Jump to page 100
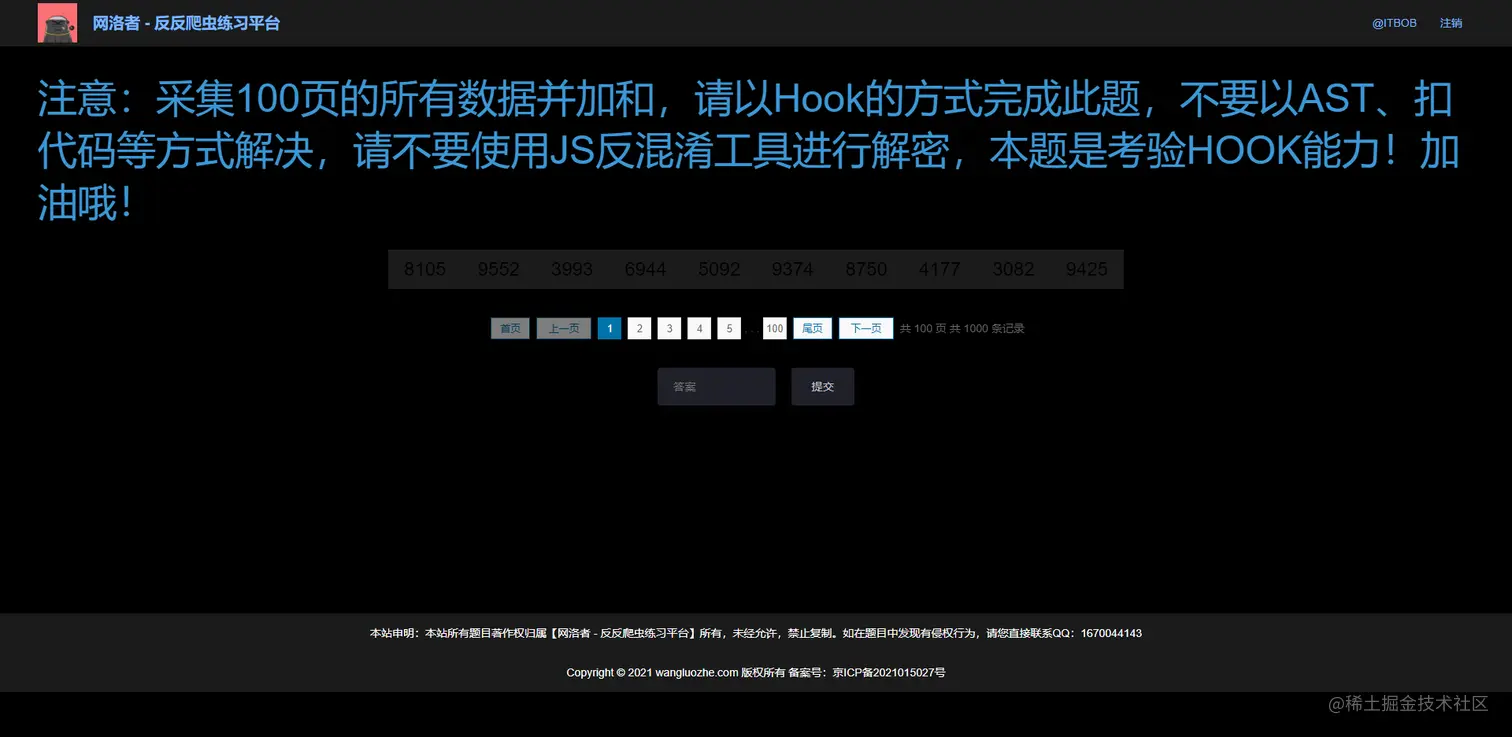Image resolution: width=1512 pixels, height=737 pixels. (x=775, y=328)
